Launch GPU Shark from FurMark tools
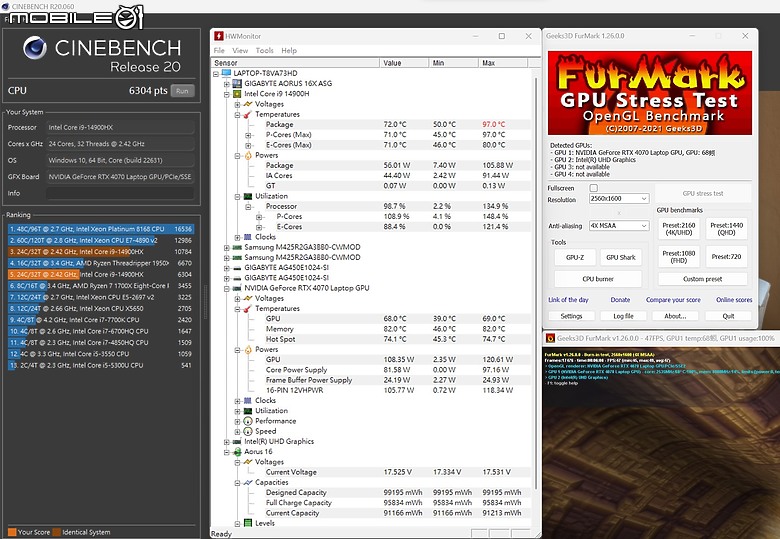The height and width of the screenshot is (539, 780). pos(620,257)
